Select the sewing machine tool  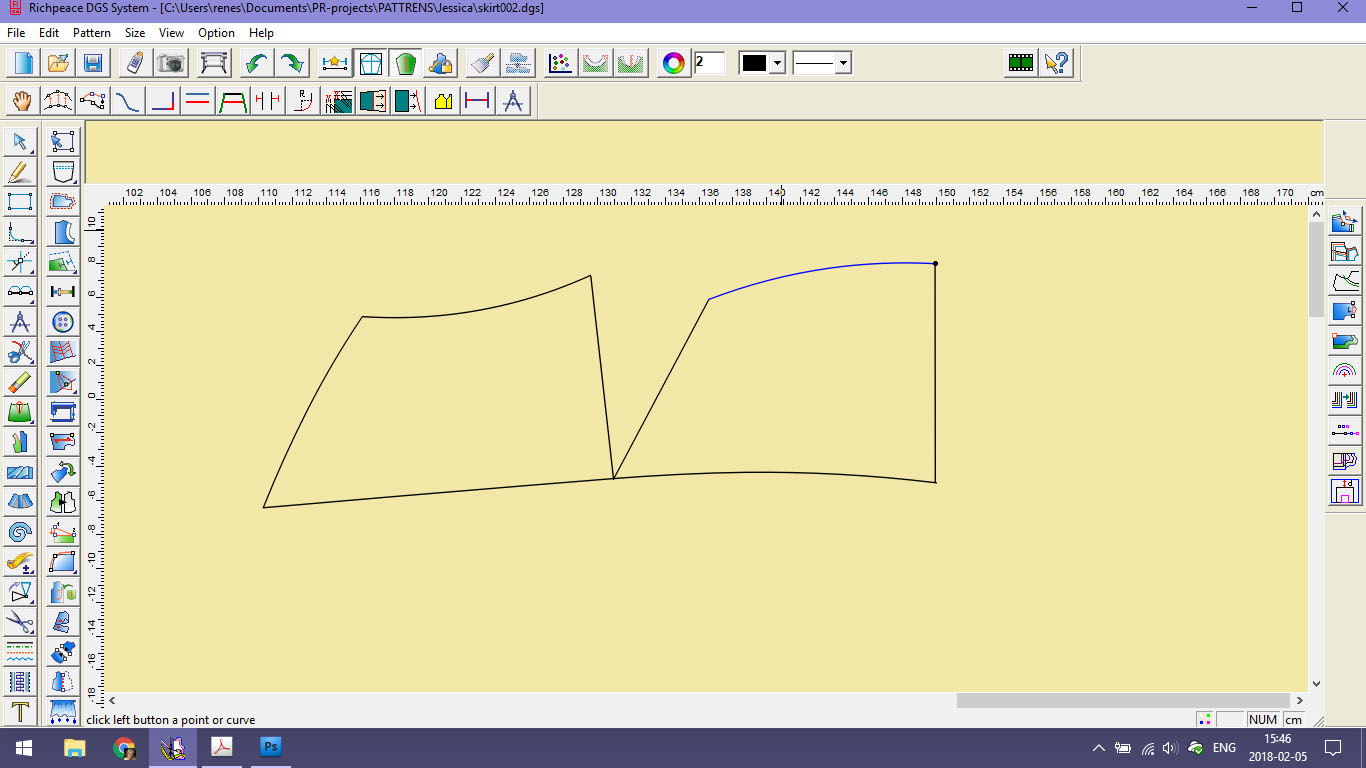pos(63,411)
